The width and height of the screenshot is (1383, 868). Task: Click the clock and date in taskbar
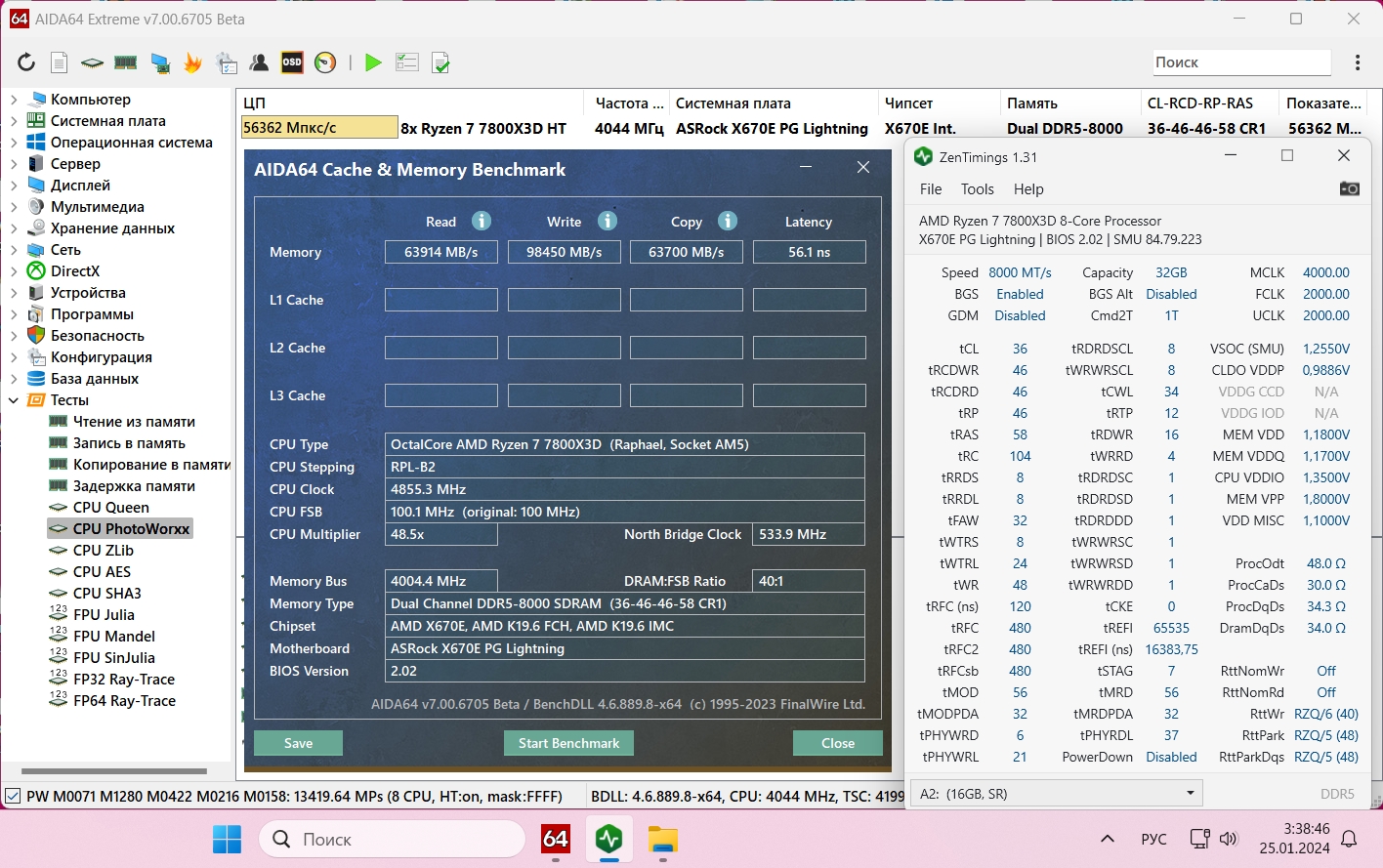(1294, 839)
